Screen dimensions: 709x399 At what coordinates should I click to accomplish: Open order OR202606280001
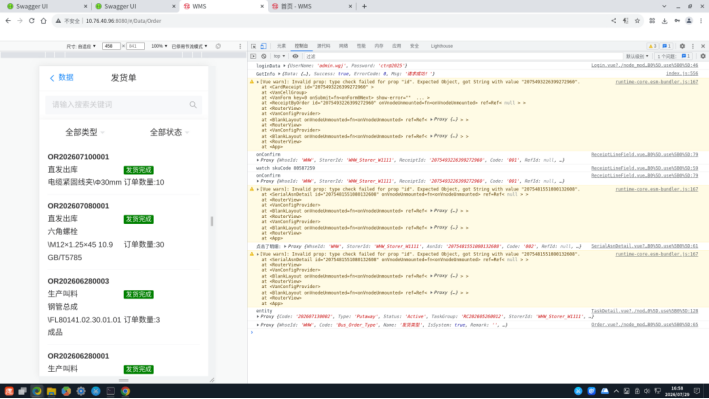pyautogui.click(x=78, y=356)
